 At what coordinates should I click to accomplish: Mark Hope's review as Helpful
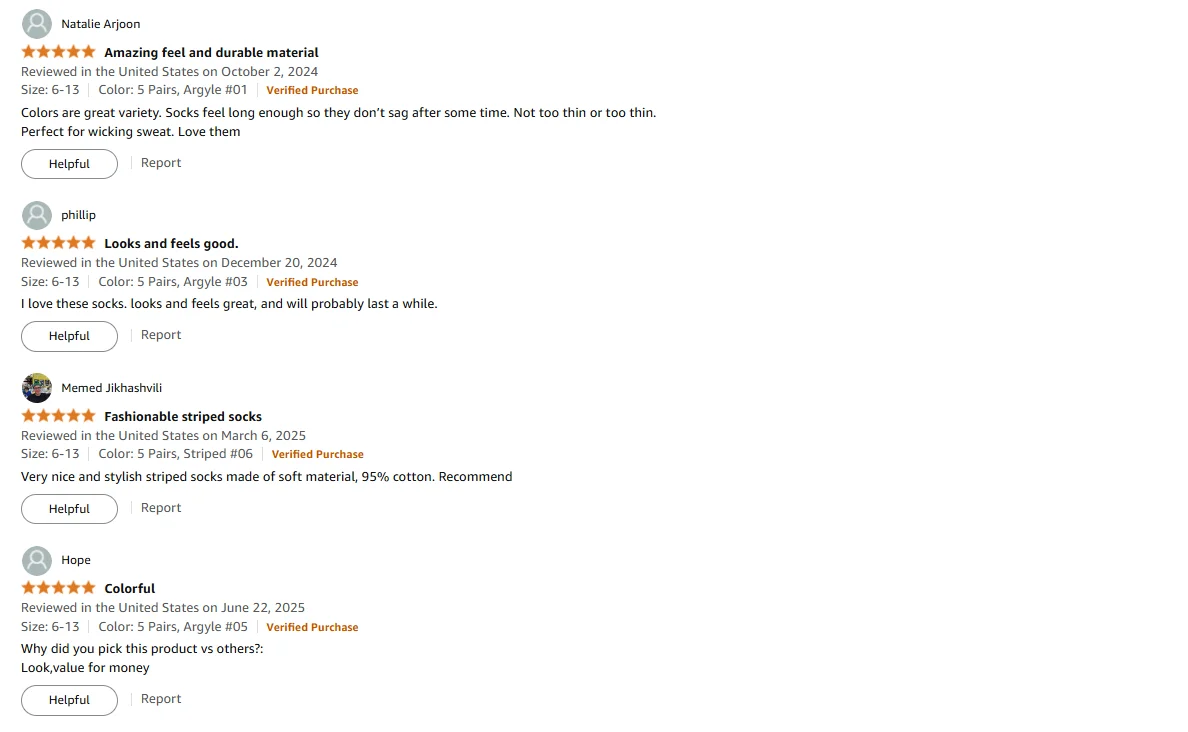[x=69, y=700]
